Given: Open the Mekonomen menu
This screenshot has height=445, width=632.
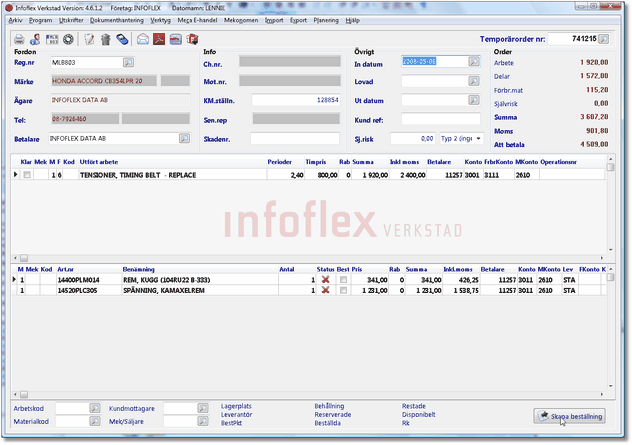Looking at the screenshot, I should pyautogui.click(x=241, y=20).
